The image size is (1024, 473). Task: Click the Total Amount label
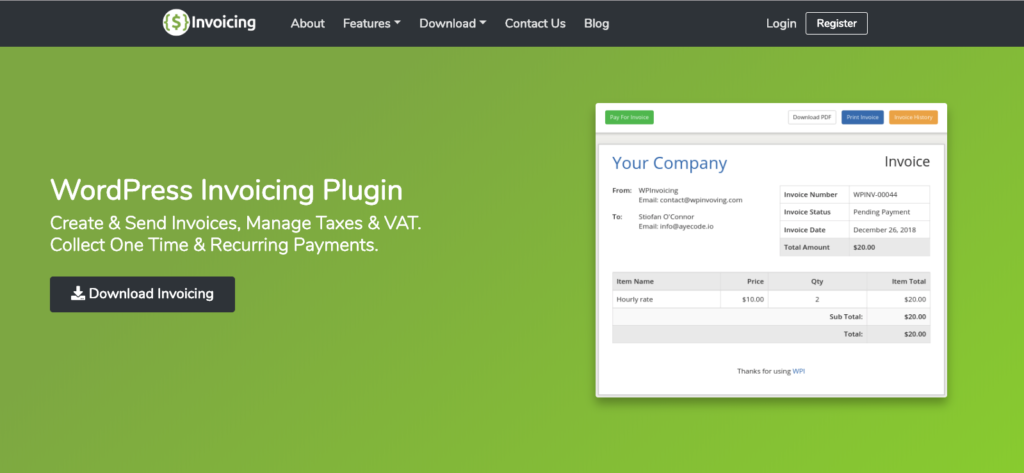(x=807, y=248)
